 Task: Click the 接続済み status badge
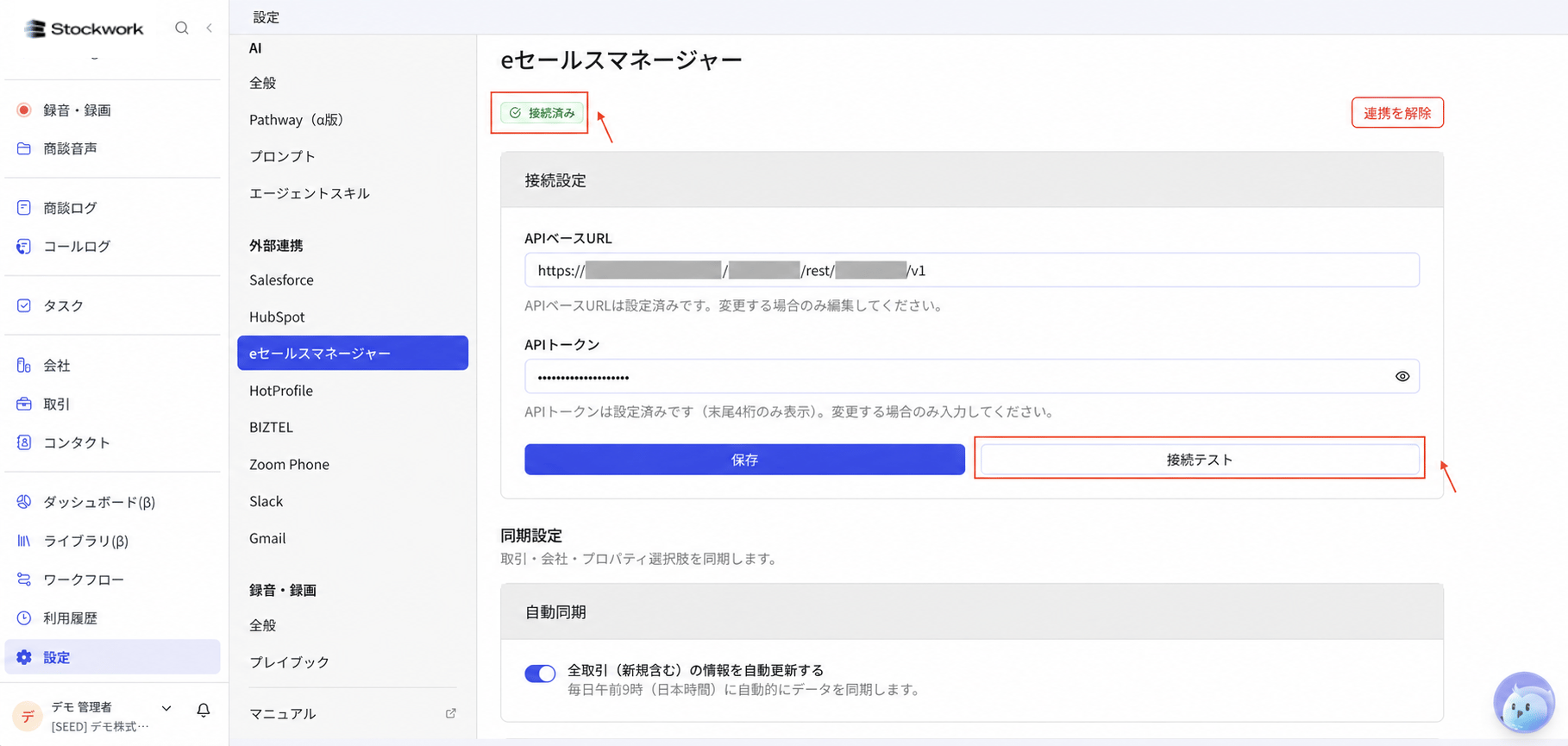[x=543, y=113]
